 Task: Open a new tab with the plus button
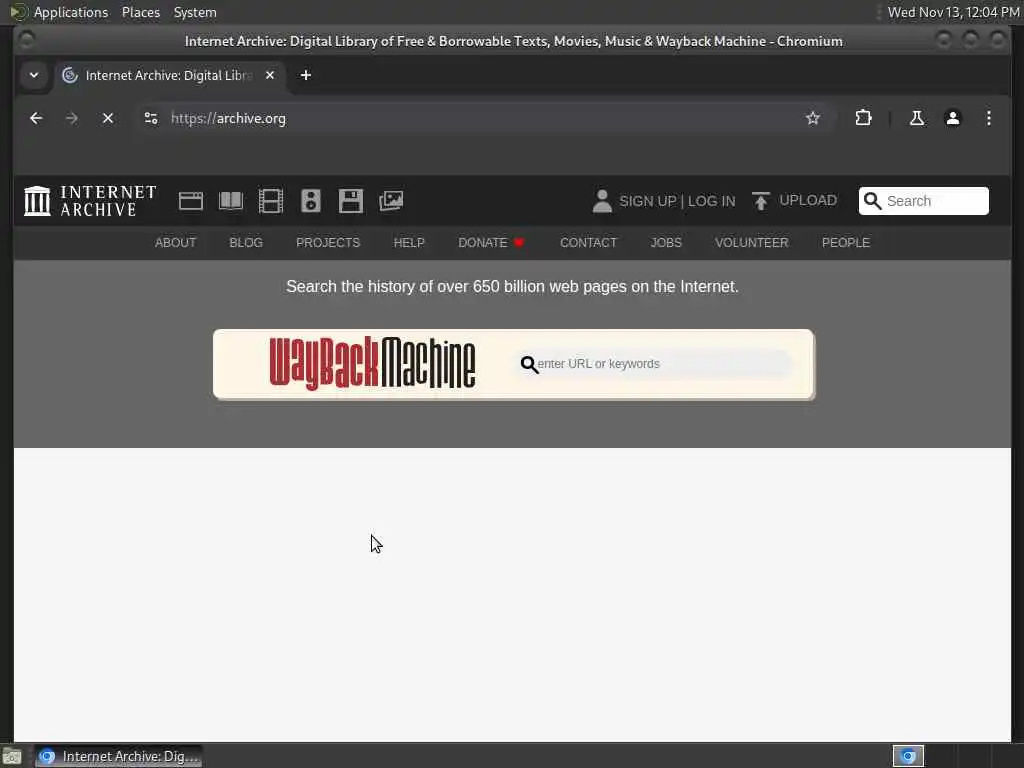pyautogui.click(x=306, y=75)
